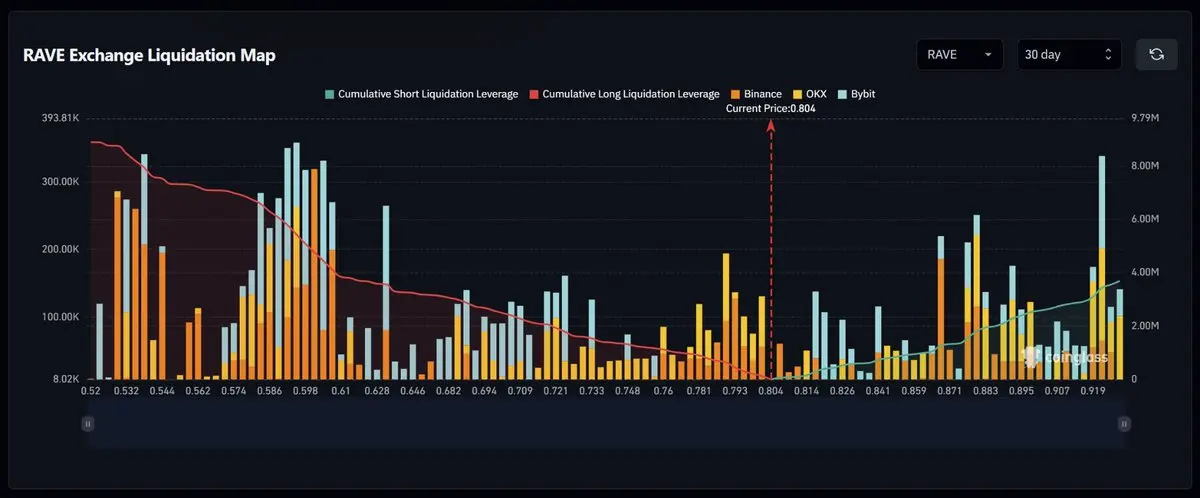Click the 8.00M right axis label

tap(1143, 166)
